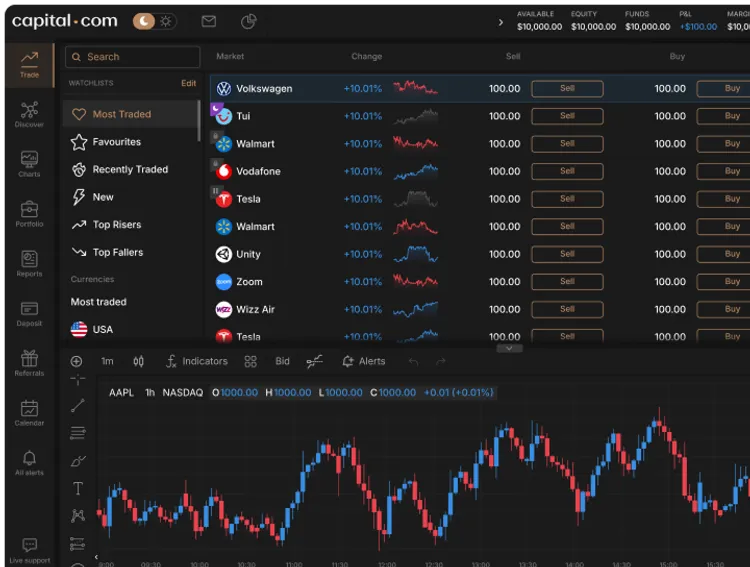This screenshot has height=567, width=750.
Task: Toggle the dark/light theme switch
Action: point(154,21)
